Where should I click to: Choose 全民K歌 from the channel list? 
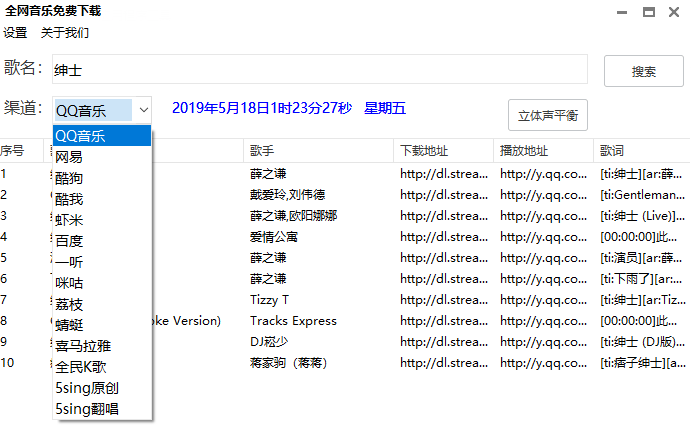click(x=102, y=367)
